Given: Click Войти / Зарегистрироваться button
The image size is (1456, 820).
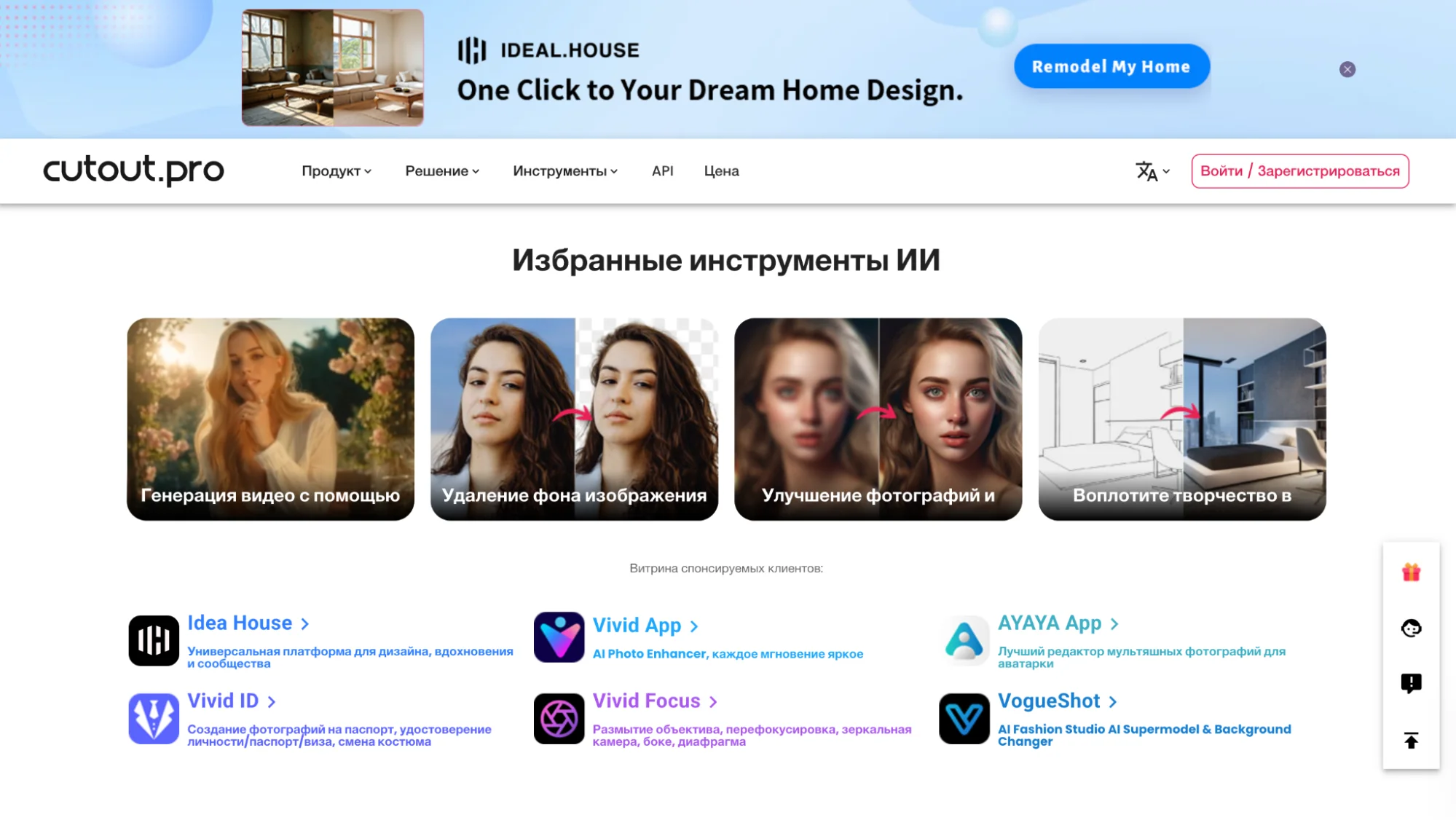Looking at the screenshot, I should (x=1299, y=171).
